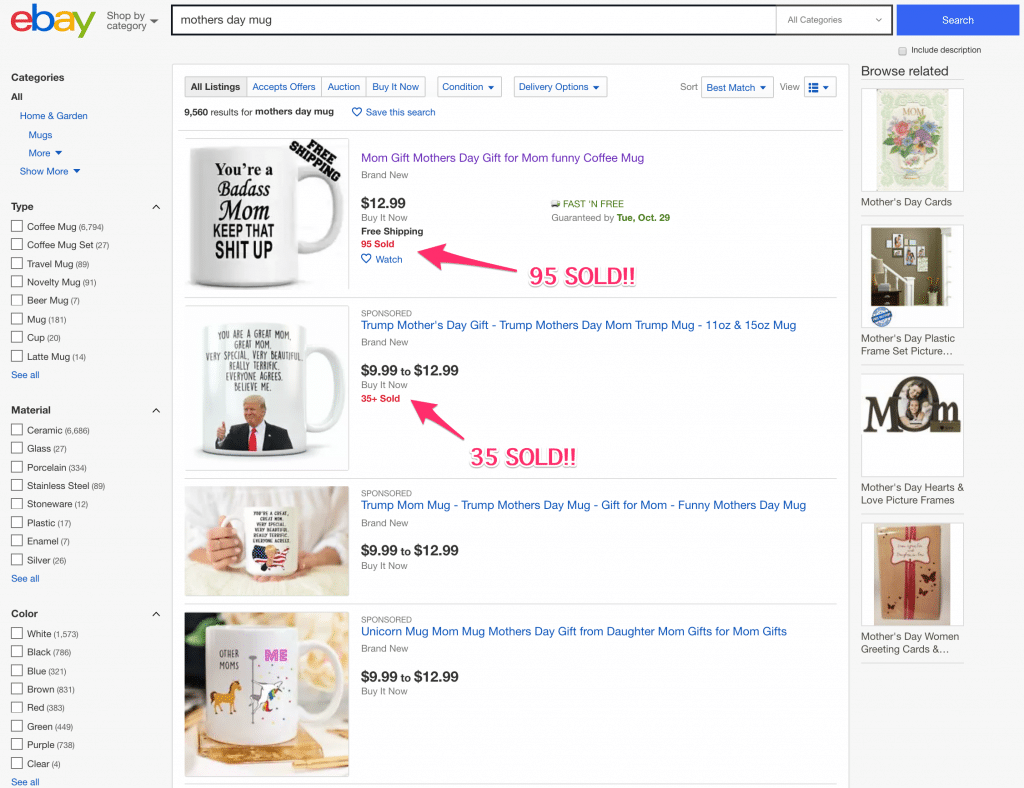Change sort order via Best Match dropdown

click(737, 87)
